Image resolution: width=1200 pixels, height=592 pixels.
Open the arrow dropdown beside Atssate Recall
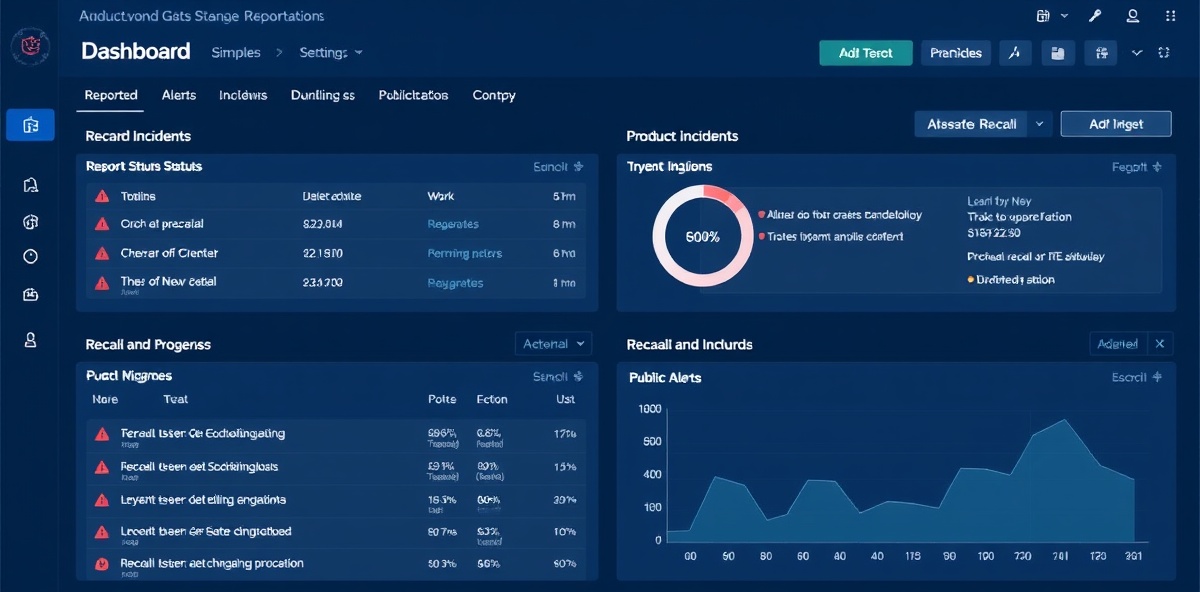pyautogui.click(x=1040, y=124)
